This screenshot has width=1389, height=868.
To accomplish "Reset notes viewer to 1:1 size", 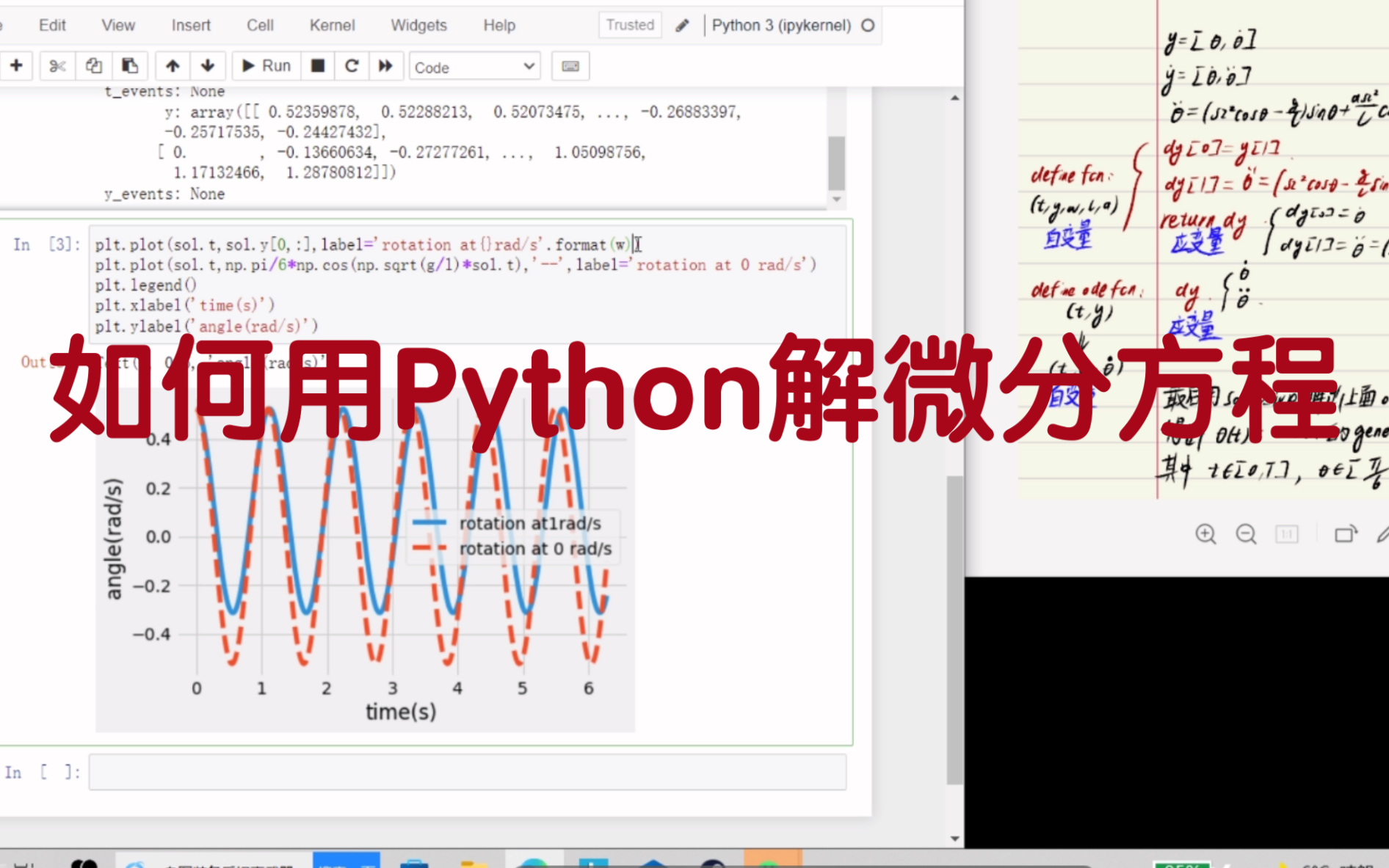I will click(x=1286, y=534).
